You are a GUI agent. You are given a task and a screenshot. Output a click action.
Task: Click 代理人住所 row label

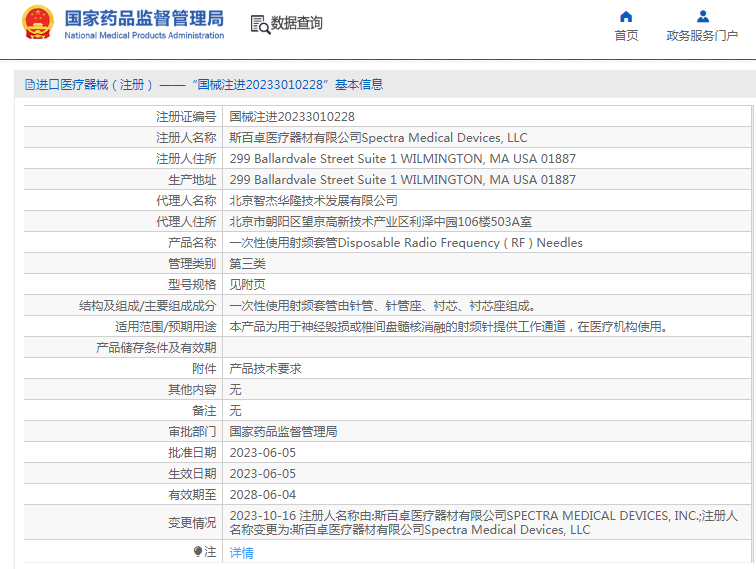(186, 222)
